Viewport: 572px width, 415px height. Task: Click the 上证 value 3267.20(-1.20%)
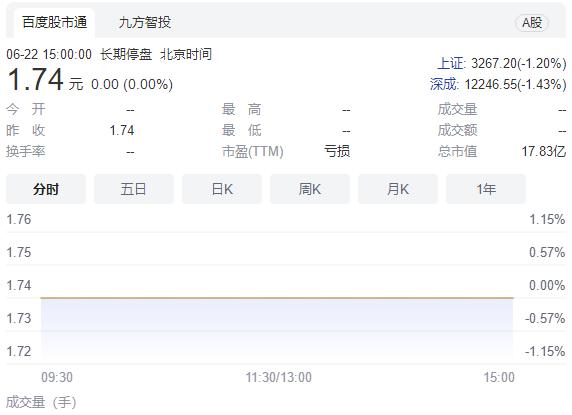519,63
